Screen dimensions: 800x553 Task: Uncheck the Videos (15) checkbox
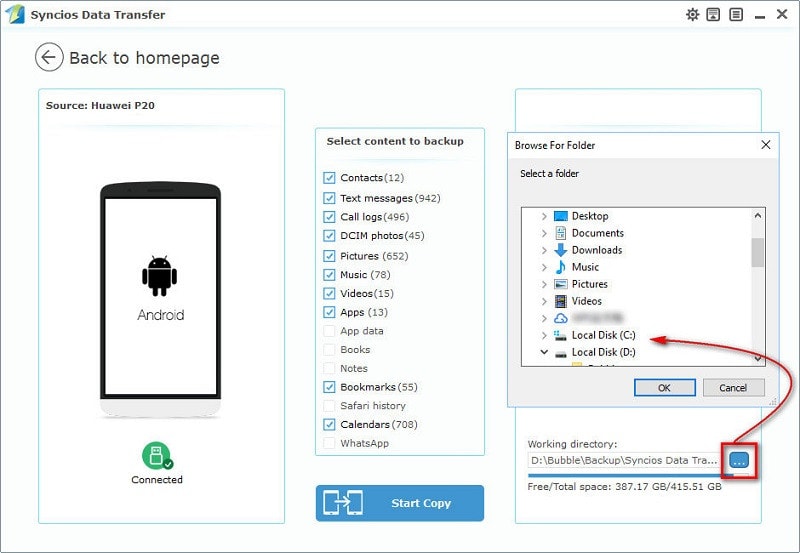pos(329,293)
